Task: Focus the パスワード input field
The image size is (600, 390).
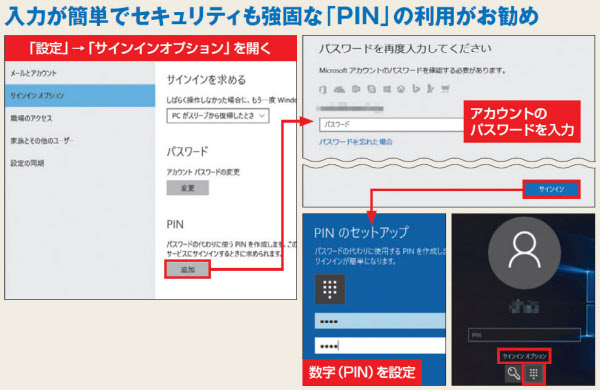Action: click(x=391, y=124)
